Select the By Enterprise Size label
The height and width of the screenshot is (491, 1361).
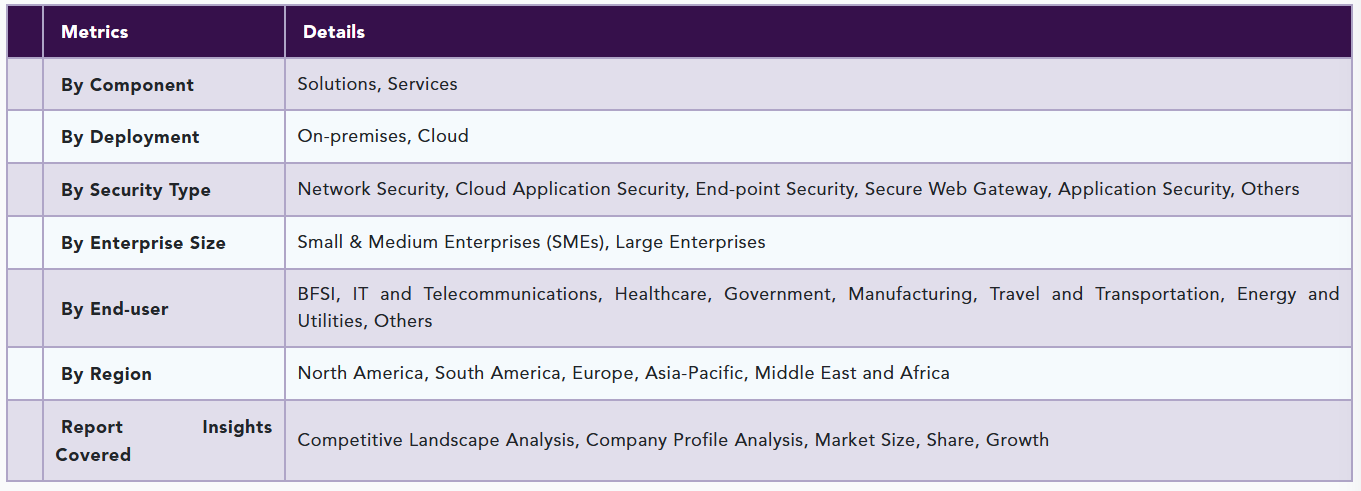click(x=143, y=243)
